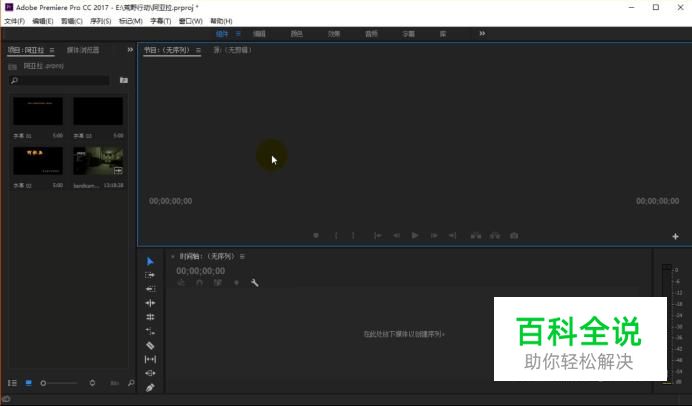
Task: Open the Button Editor plus icon
Action: 675,237
